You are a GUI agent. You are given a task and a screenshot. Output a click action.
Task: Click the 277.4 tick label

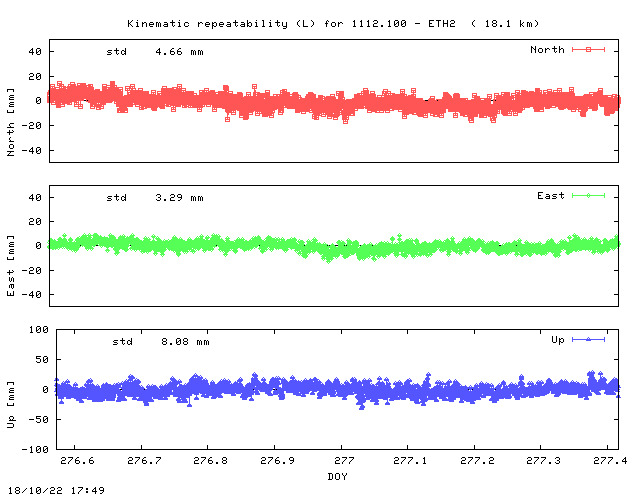610,460
